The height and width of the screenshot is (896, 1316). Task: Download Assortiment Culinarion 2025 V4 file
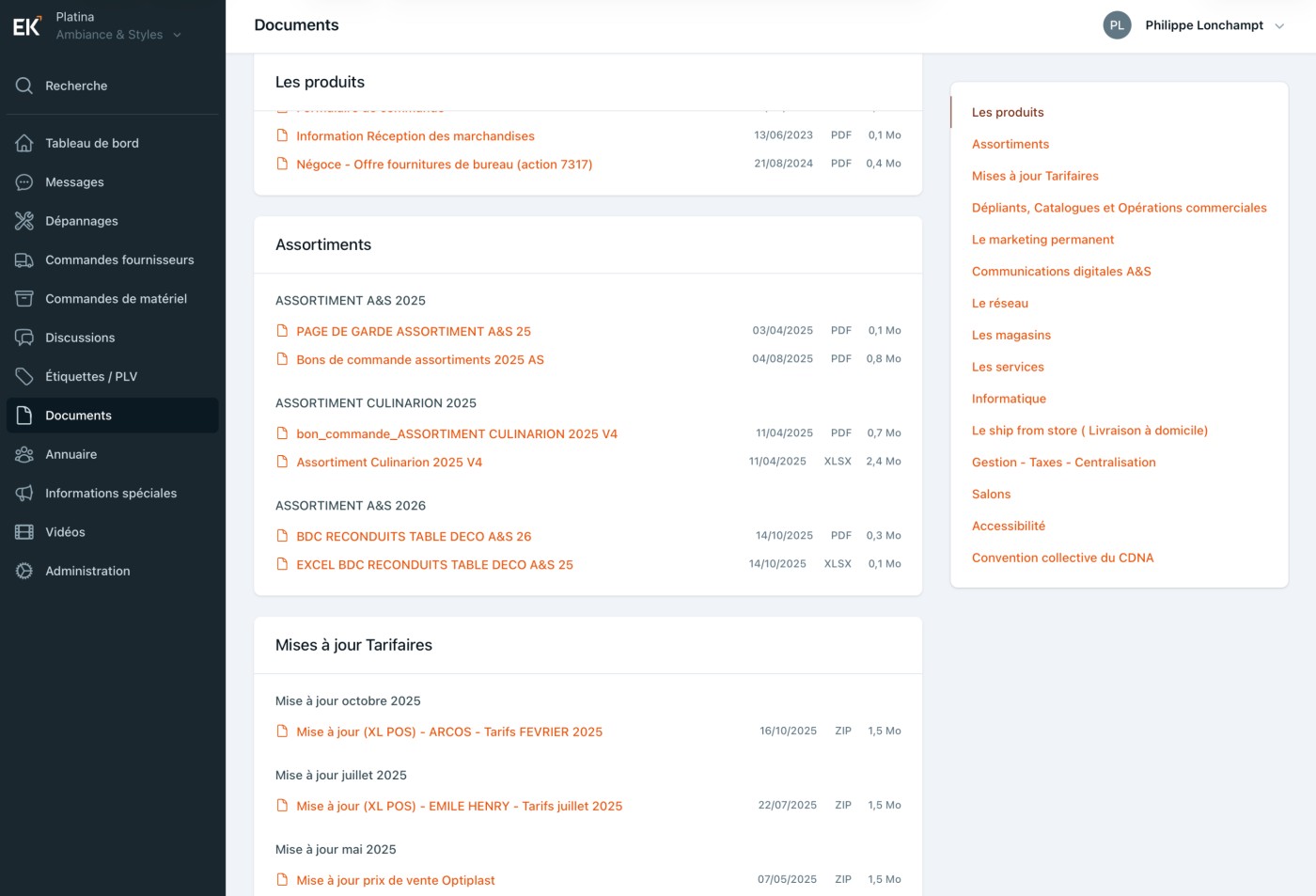[388, 463]
